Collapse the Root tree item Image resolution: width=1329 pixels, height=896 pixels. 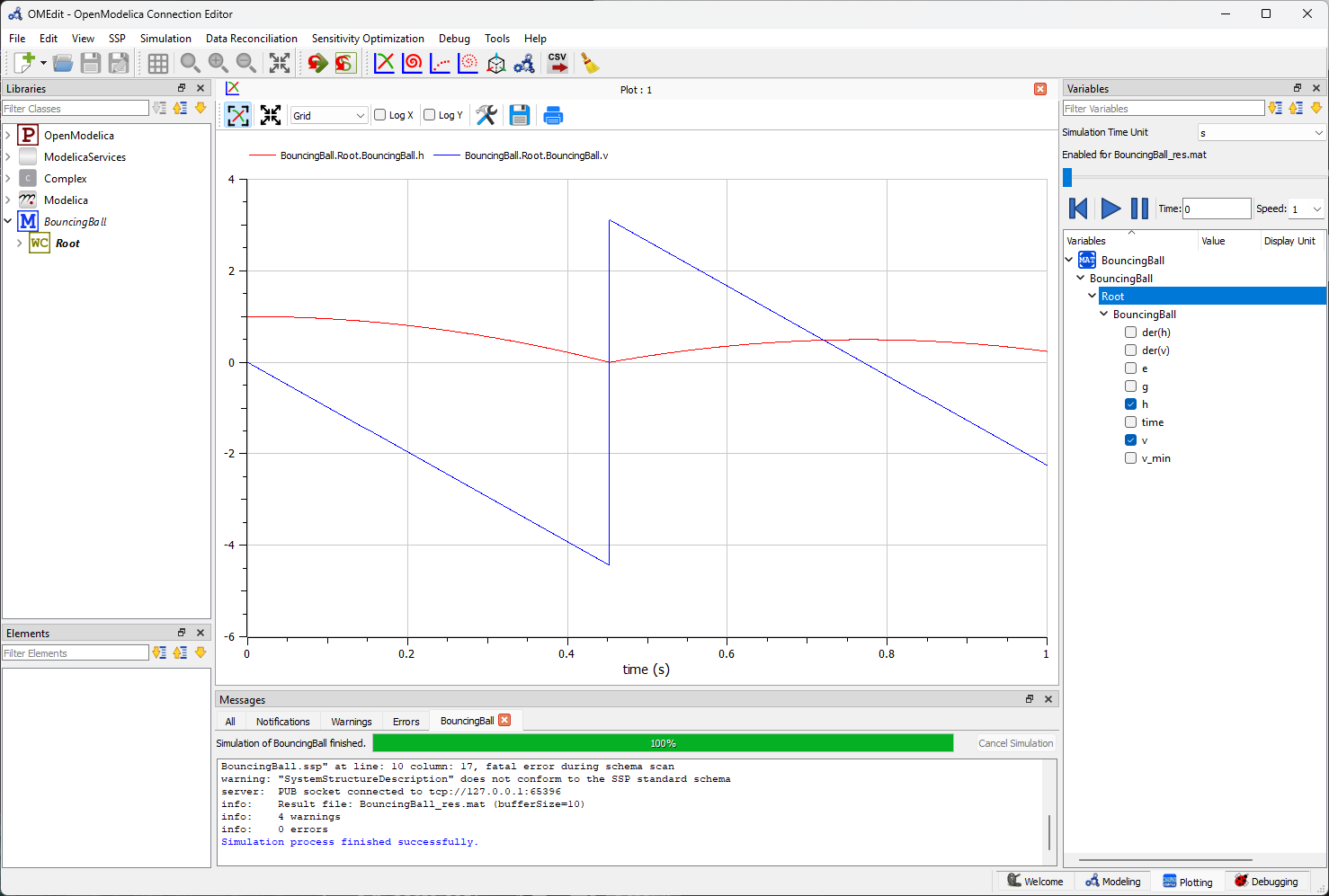(x=1092, y=296)
